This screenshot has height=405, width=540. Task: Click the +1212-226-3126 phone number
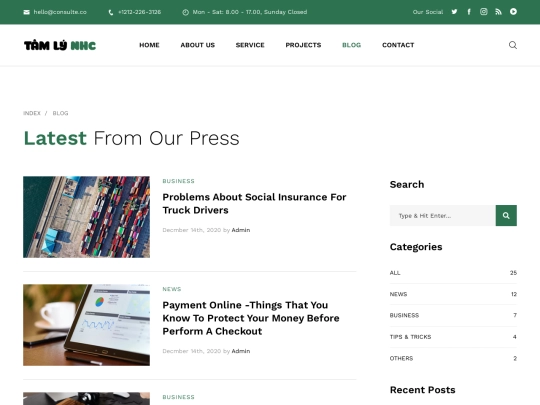pyautogui.click(x=139, y=12)
